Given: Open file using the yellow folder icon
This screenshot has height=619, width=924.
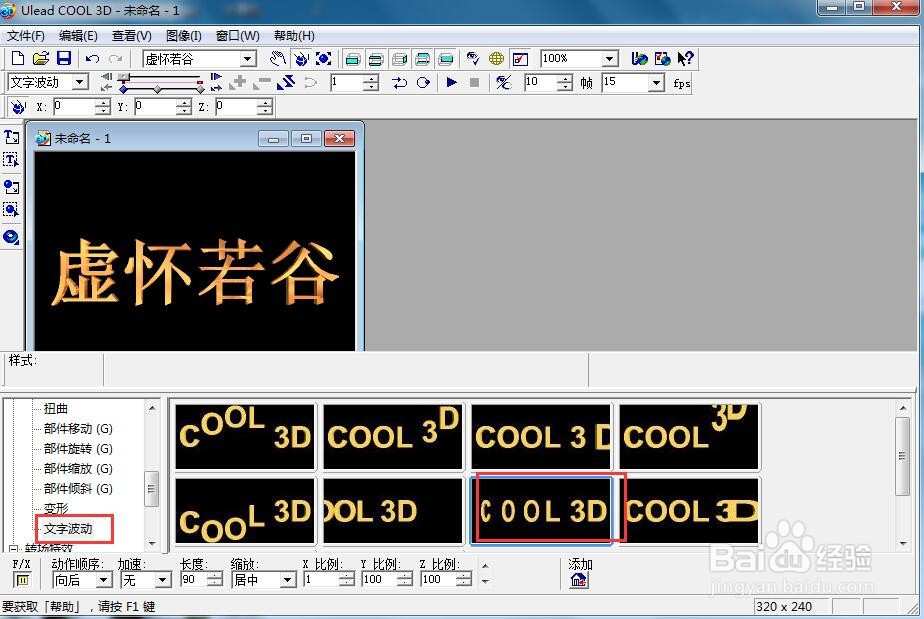Looking at the screenshot, I should click(x=41, y=58).
